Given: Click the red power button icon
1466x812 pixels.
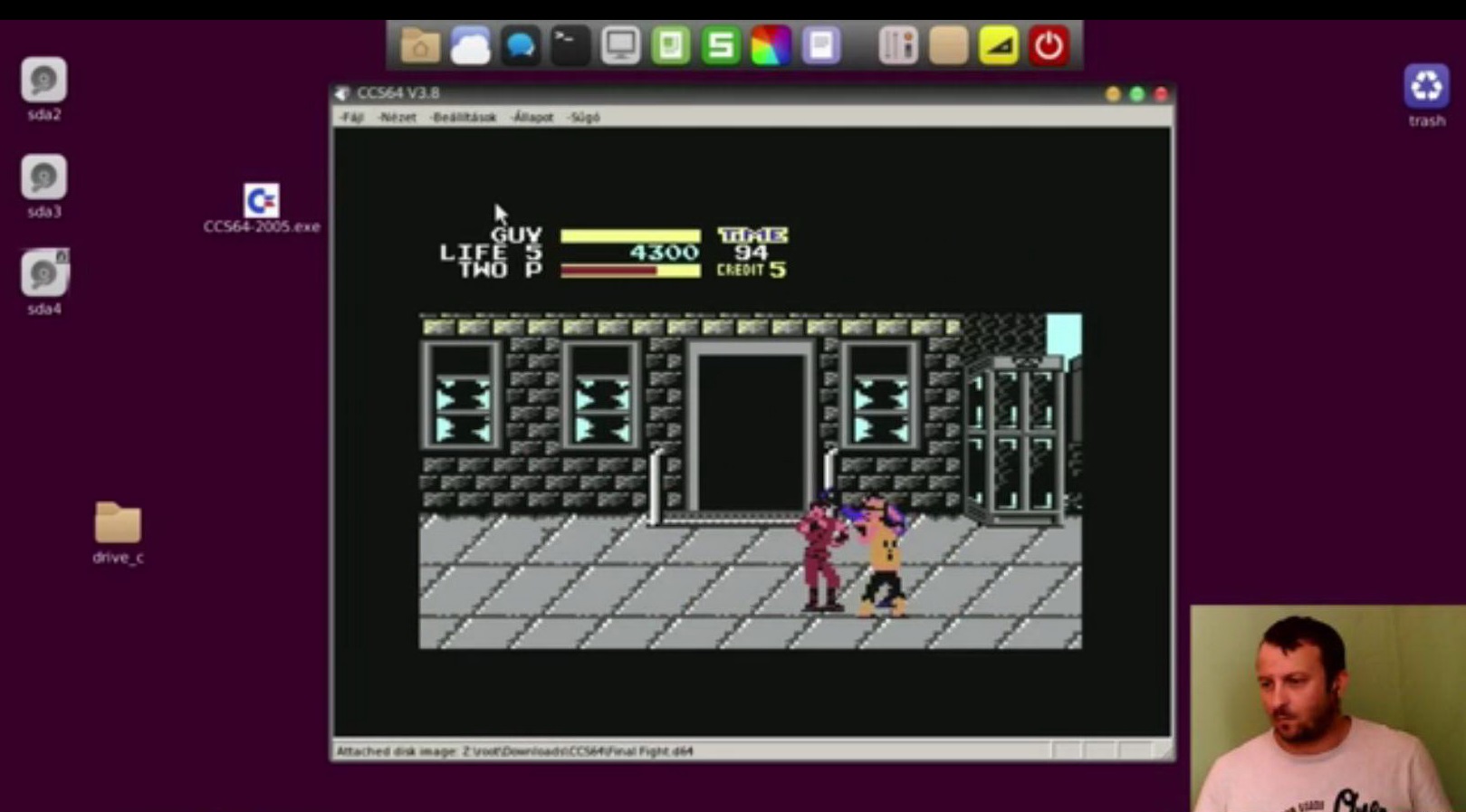Looking at the screenshot, I should 1049,46.
